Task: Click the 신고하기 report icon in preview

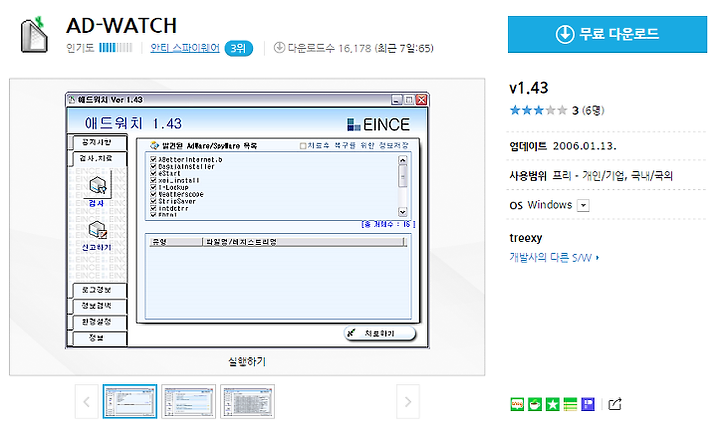Action: point(97,230)
